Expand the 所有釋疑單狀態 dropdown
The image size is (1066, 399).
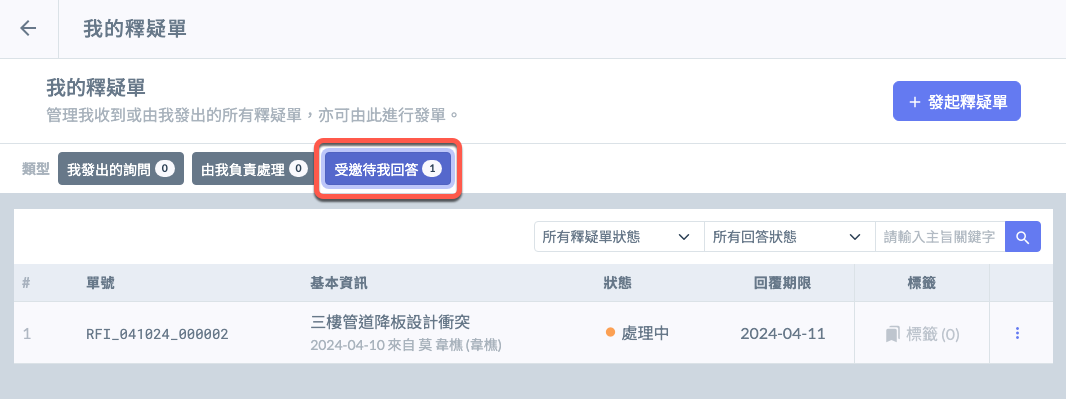[x=619, y=237]
